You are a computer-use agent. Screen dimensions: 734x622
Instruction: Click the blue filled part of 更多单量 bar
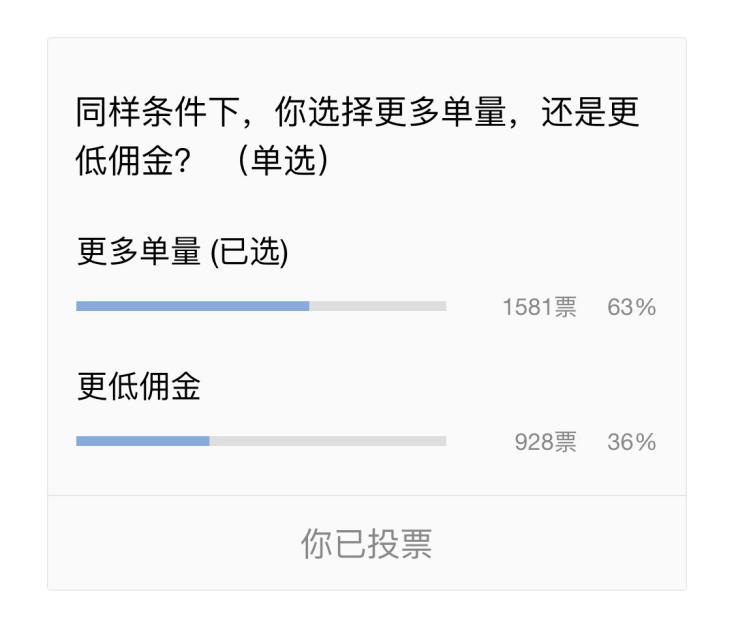(192, 306)
